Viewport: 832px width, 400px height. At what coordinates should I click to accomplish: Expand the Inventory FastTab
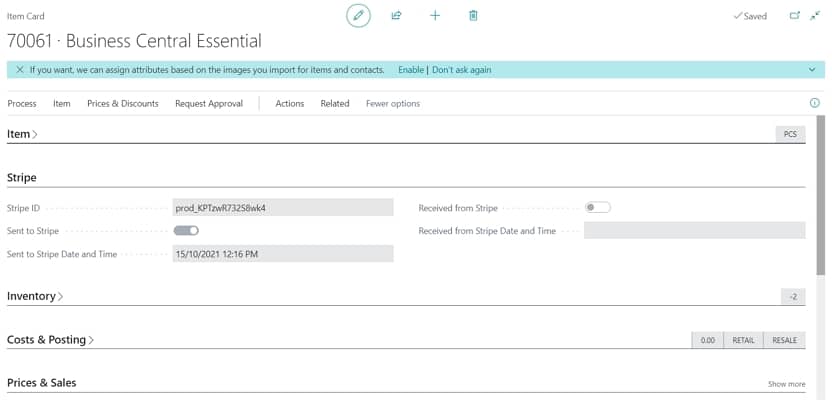[35, 296]
